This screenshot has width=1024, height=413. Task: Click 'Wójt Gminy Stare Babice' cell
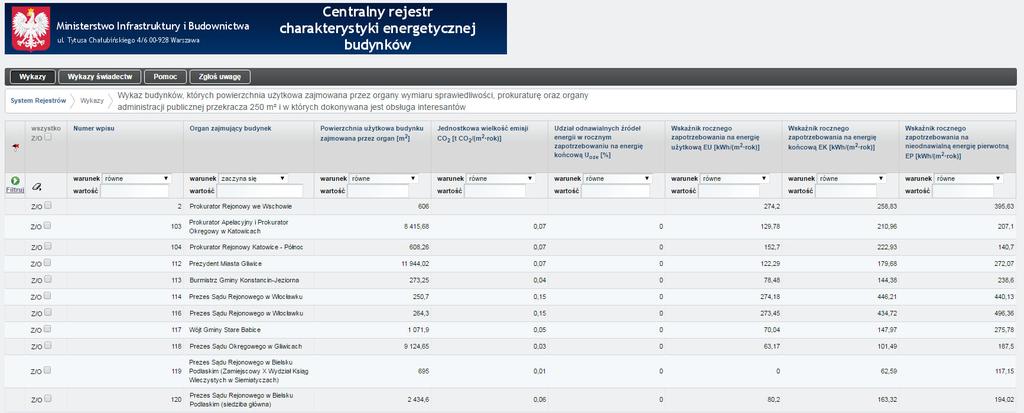click(x=223, y=330)
